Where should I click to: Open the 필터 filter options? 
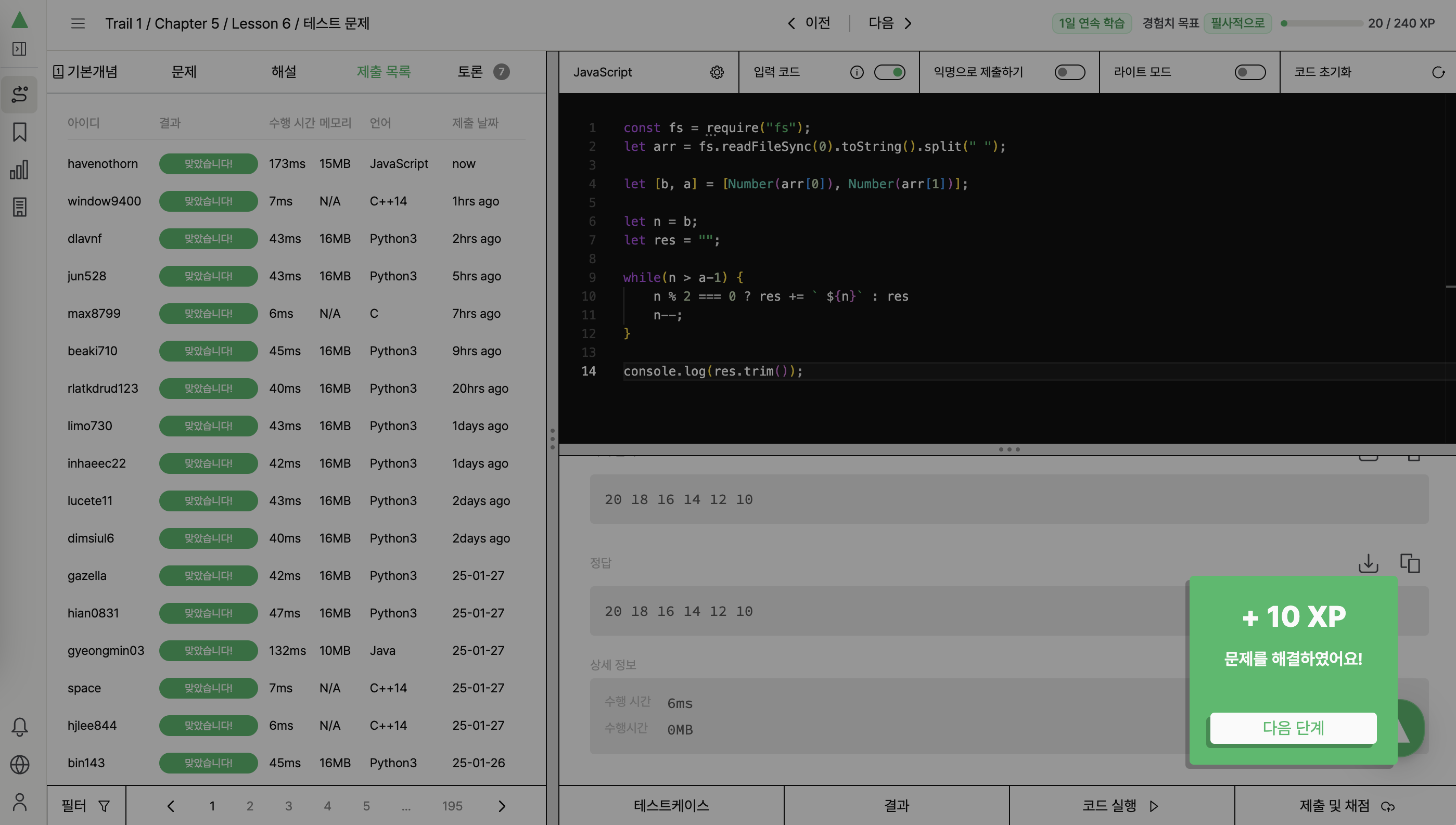pyautogui.click(x=85, y=806)
